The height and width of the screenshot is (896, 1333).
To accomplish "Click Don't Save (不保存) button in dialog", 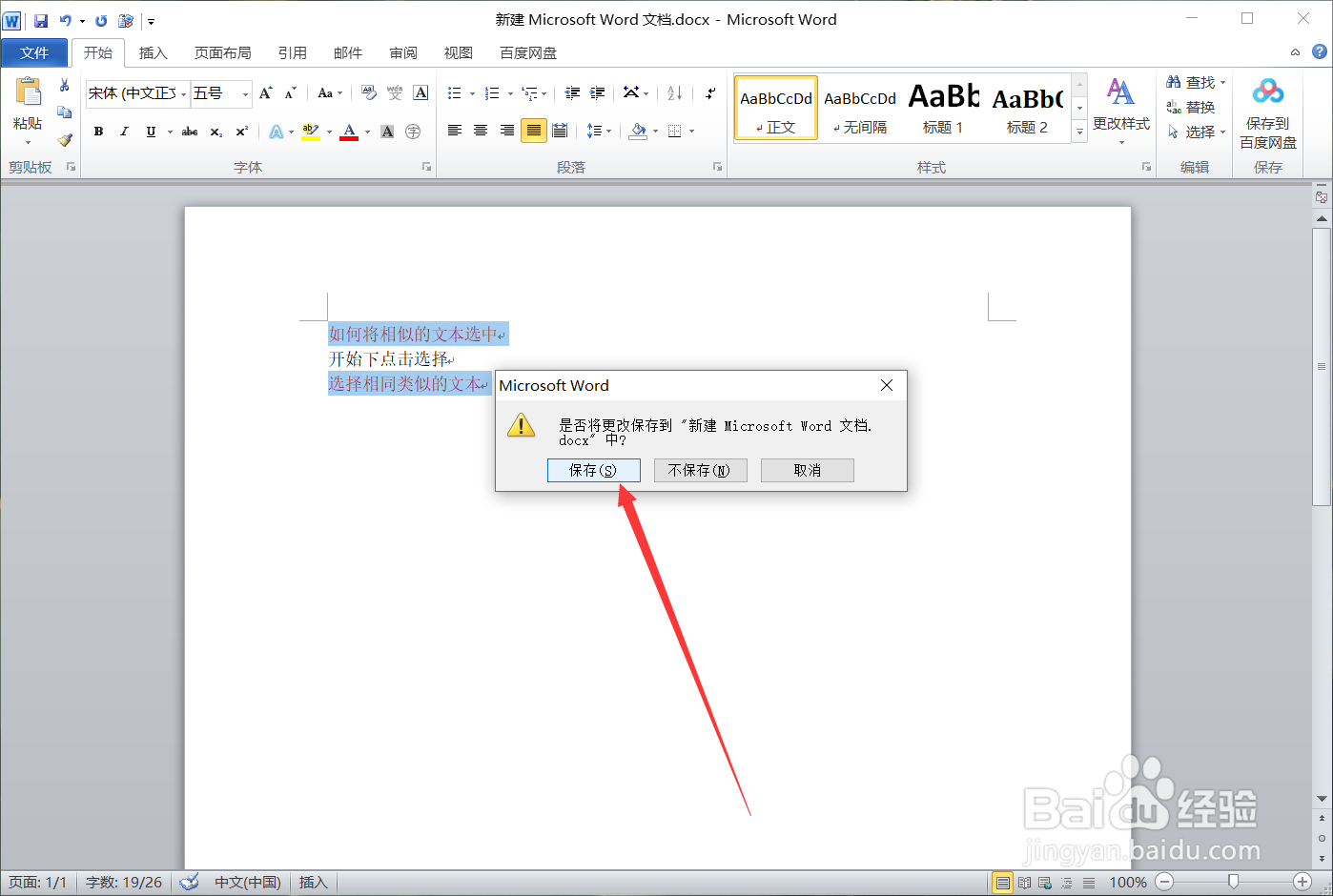I will tap(700, 470).
